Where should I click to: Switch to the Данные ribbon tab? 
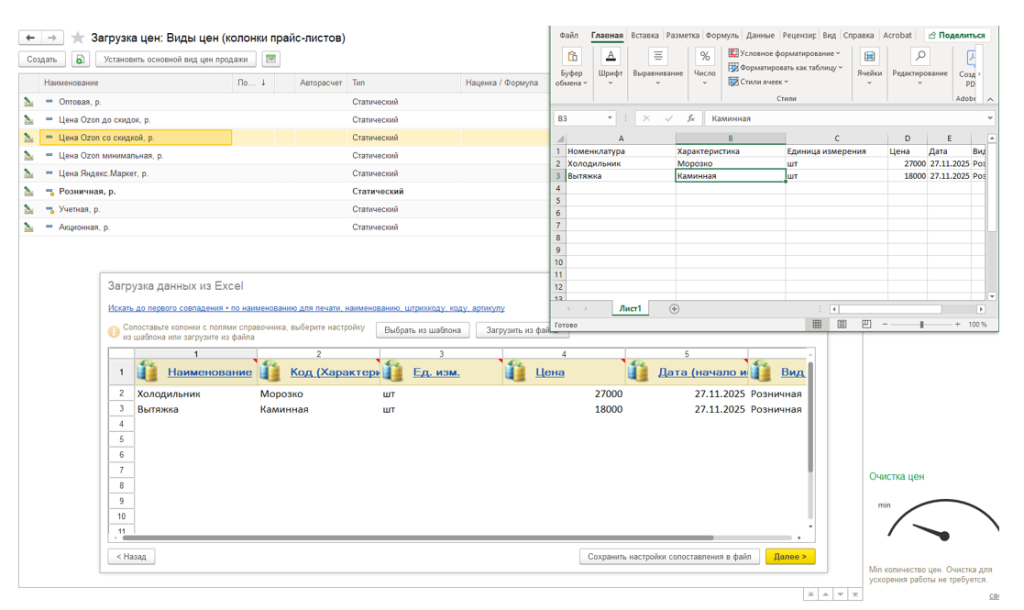[760, 35]
